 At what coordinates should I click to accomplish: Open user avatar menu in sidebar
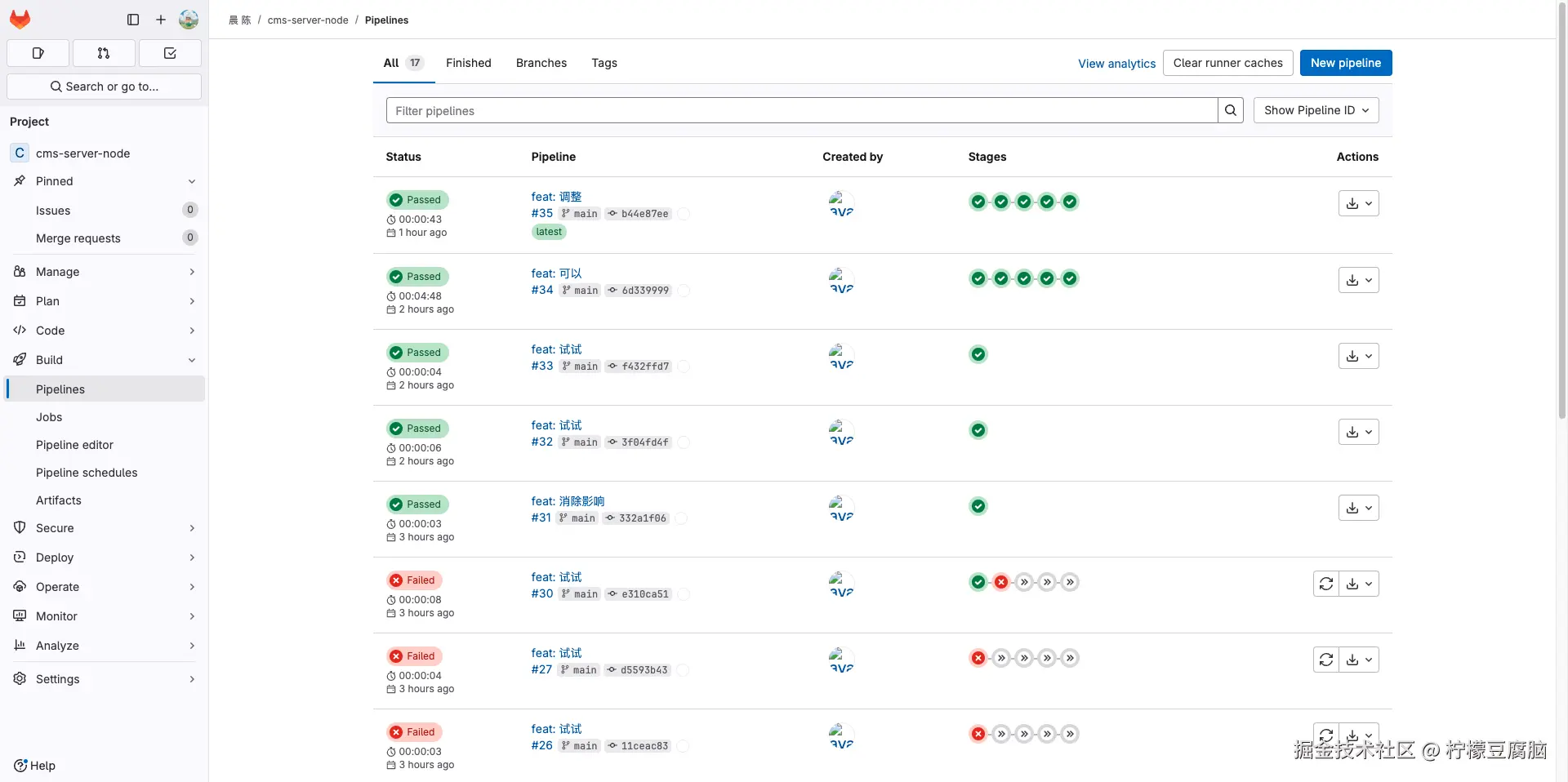tap(189, 20)
